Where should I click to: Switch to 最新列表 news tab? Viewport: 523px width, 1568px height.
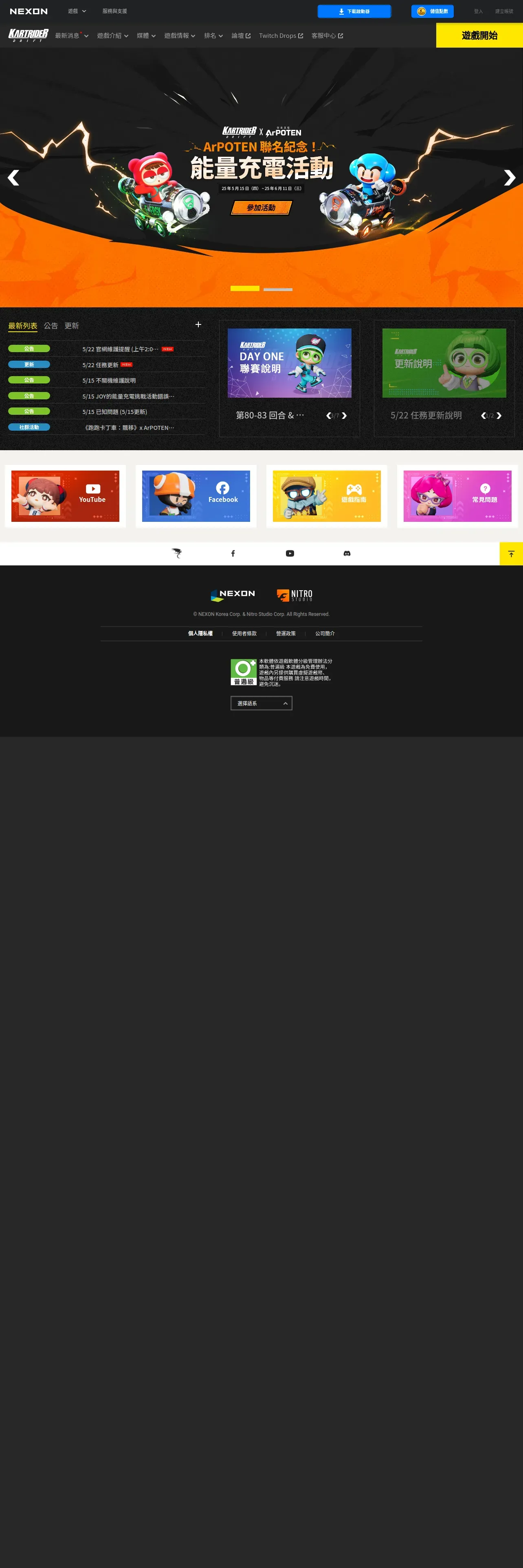22,326
